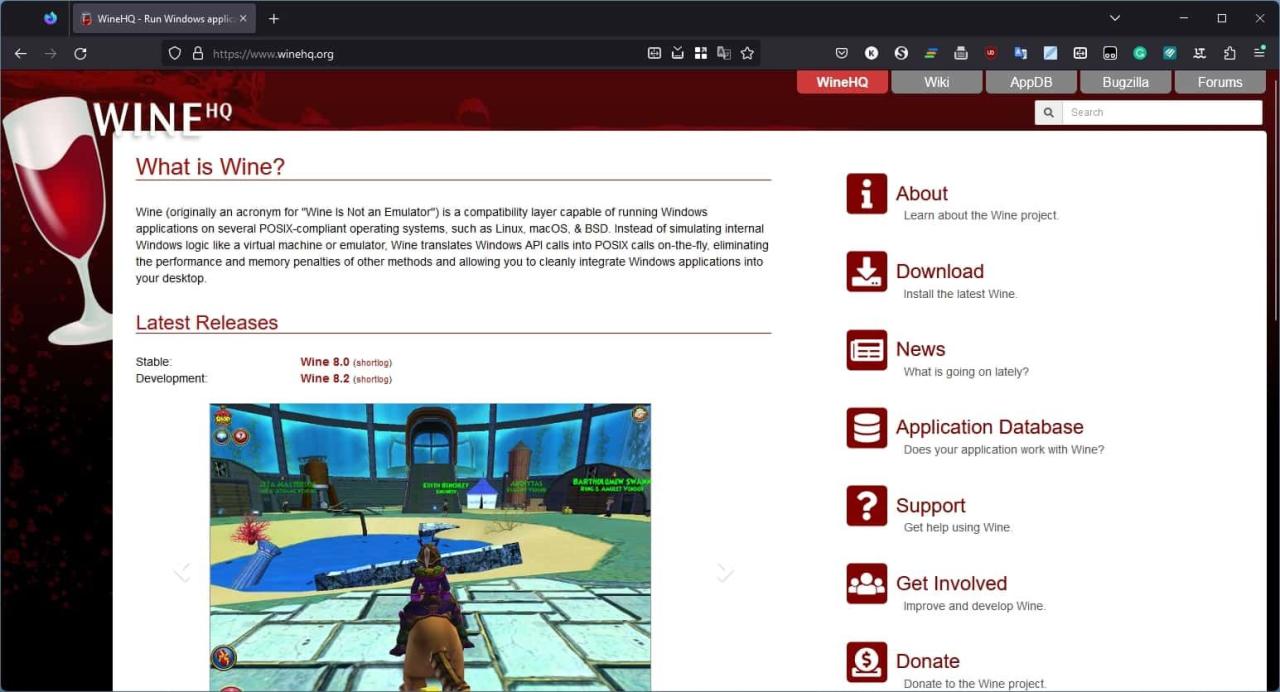The image size is (1280, 692).
Task: Click the Donate dollar icon
Action: pyautogui.click(x=866, y=662)
